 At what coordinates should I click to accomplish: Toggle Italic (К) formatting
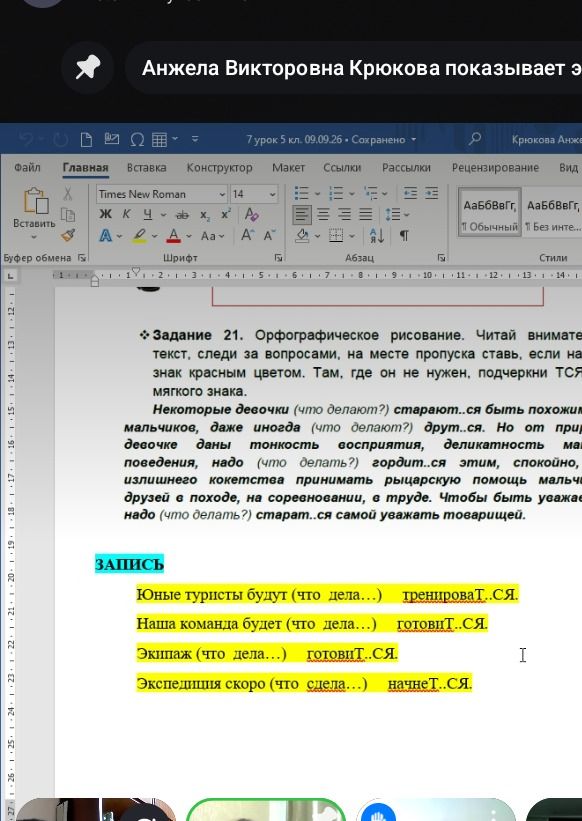click(126, 214)
